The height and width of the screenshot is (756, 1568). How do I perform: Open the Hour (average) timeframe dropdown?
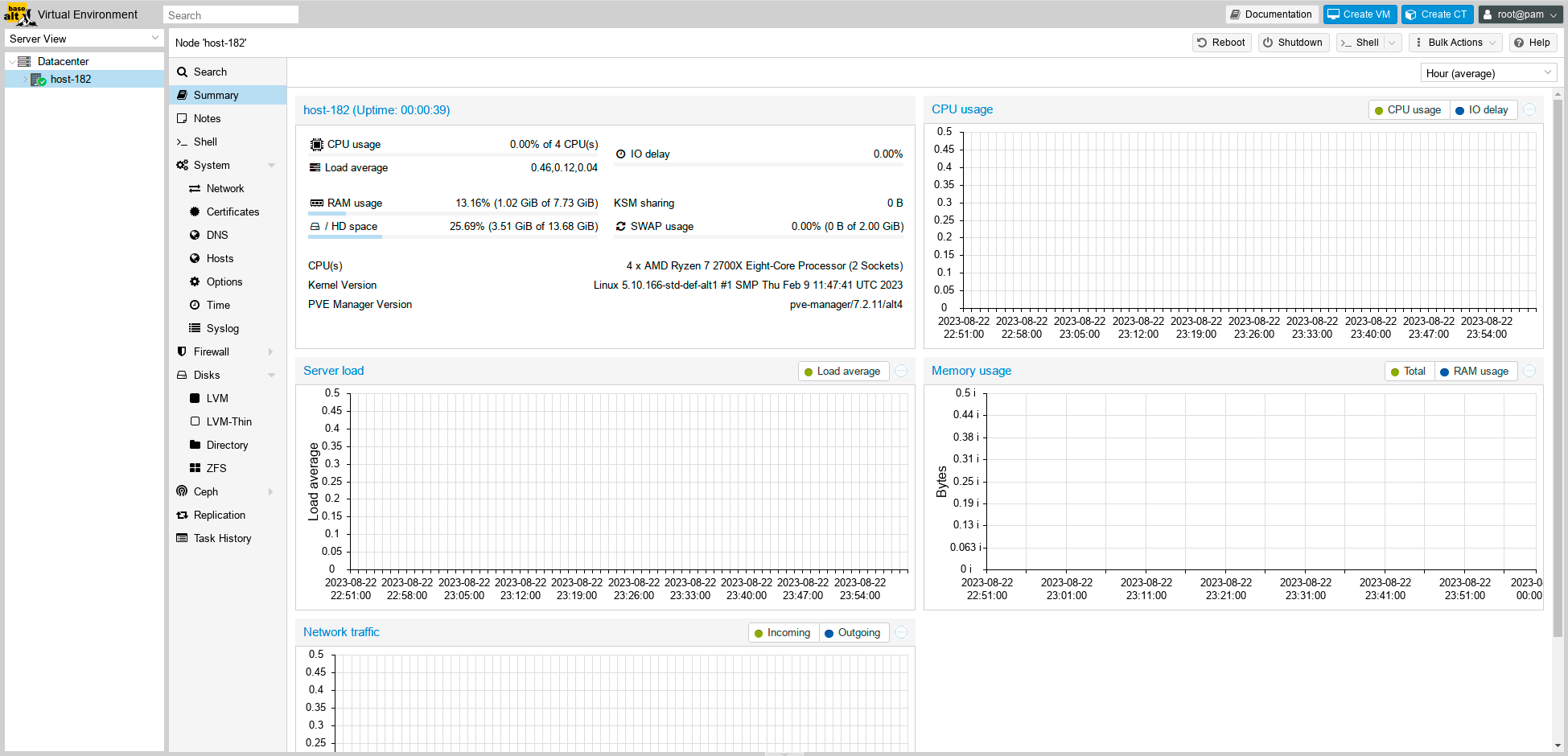[x=1488, y=73]
